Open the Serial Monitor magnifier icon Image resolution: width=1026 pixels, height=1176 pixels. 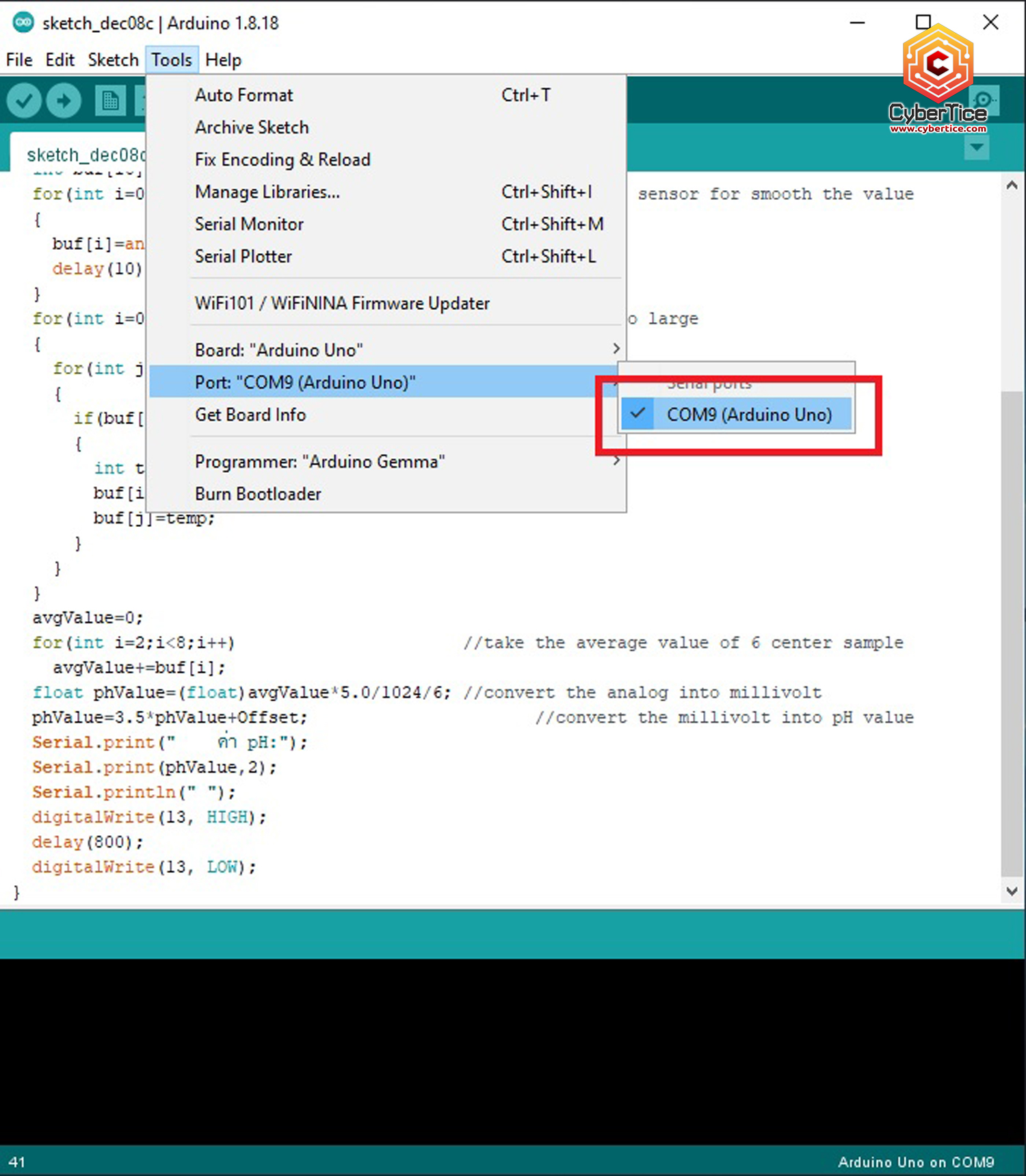[x=984, y=100]
